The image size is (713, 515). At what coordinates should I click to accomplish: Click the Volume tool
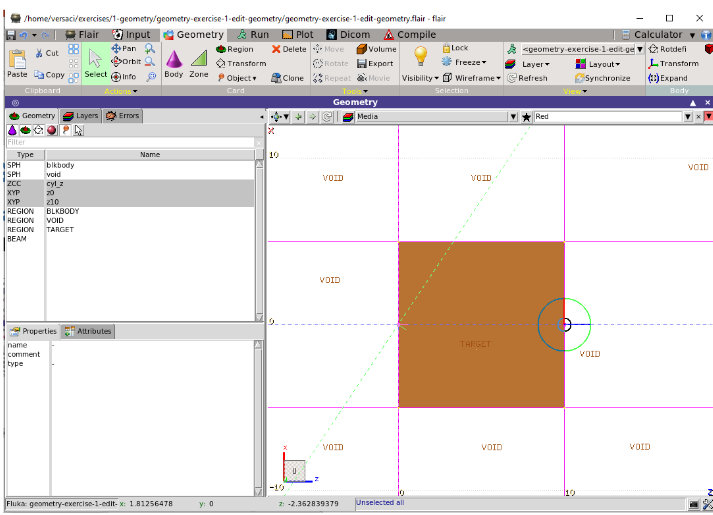(377, 49)
